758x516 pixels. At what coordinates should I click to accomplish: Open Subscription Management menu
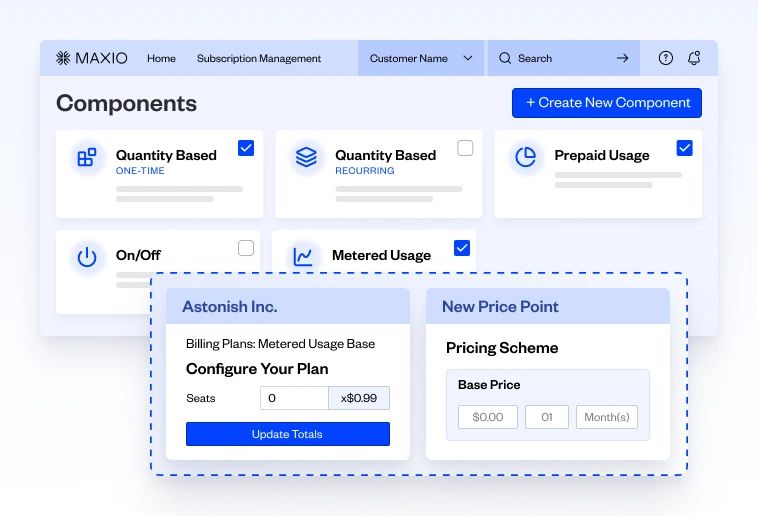(259, 58)
